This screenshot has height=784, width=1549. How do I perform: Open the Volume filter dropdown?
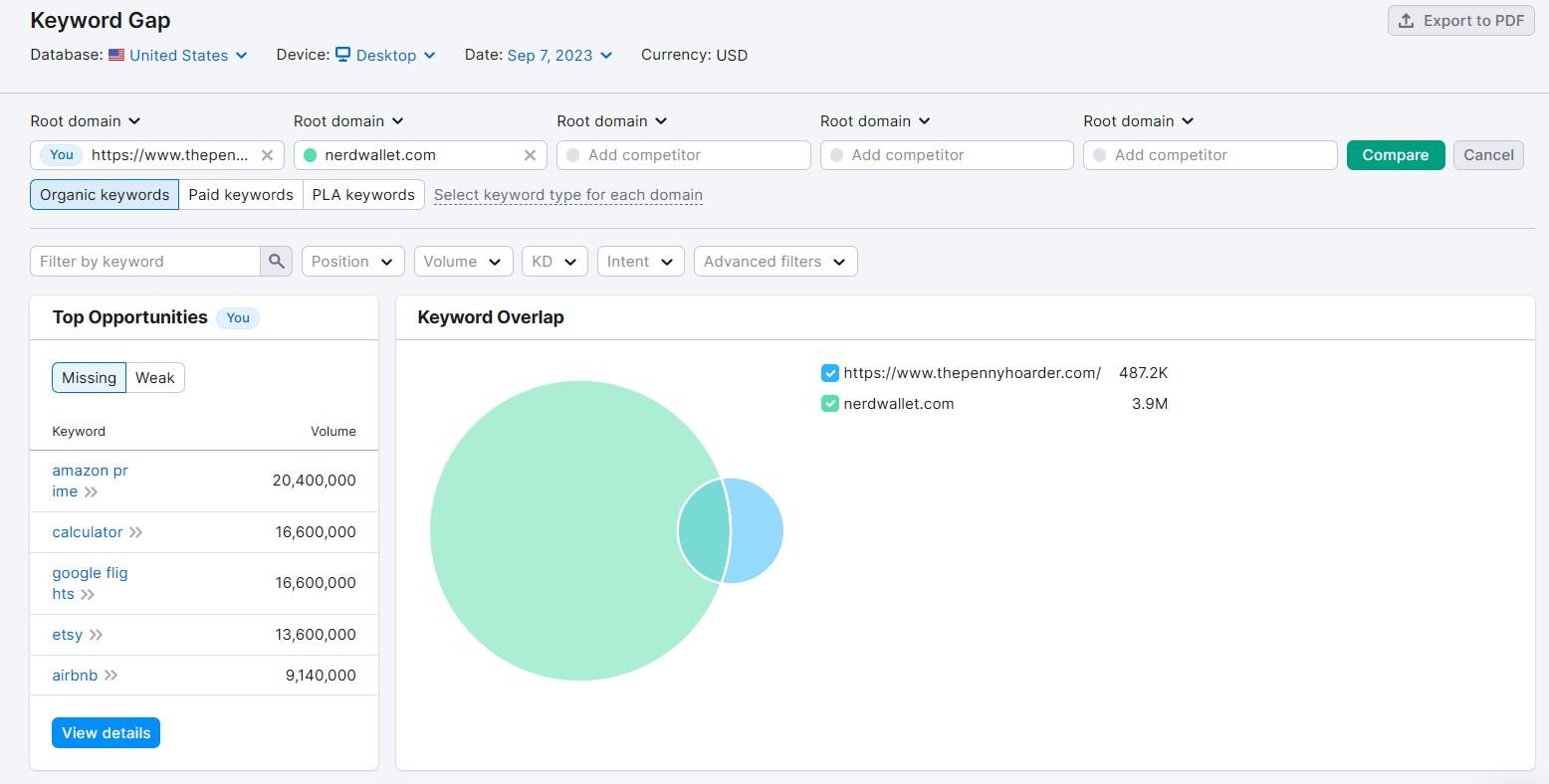pos(464,262)
